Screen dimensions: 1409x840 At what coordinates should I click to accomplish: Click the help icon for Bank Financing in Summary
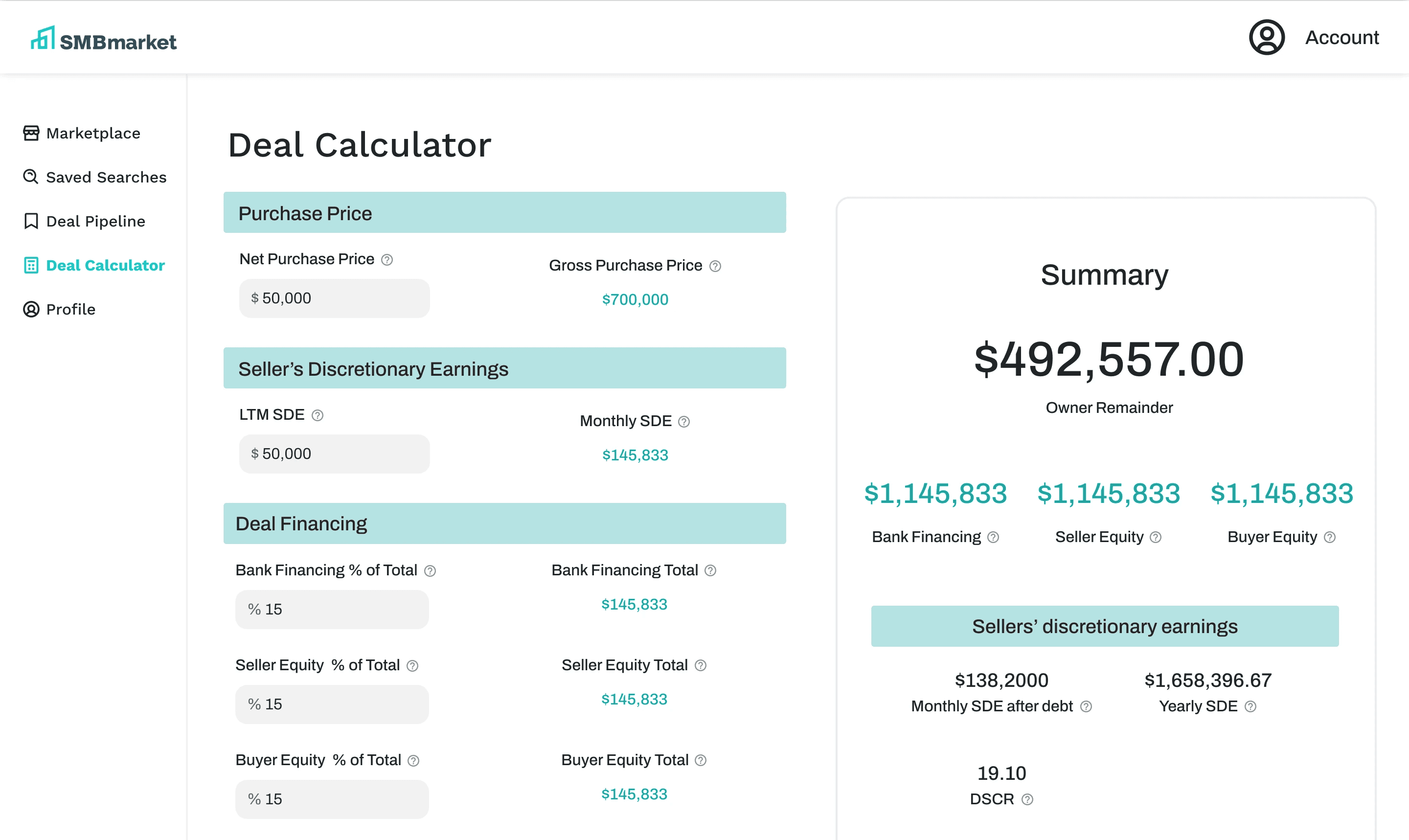pos(993,537)
